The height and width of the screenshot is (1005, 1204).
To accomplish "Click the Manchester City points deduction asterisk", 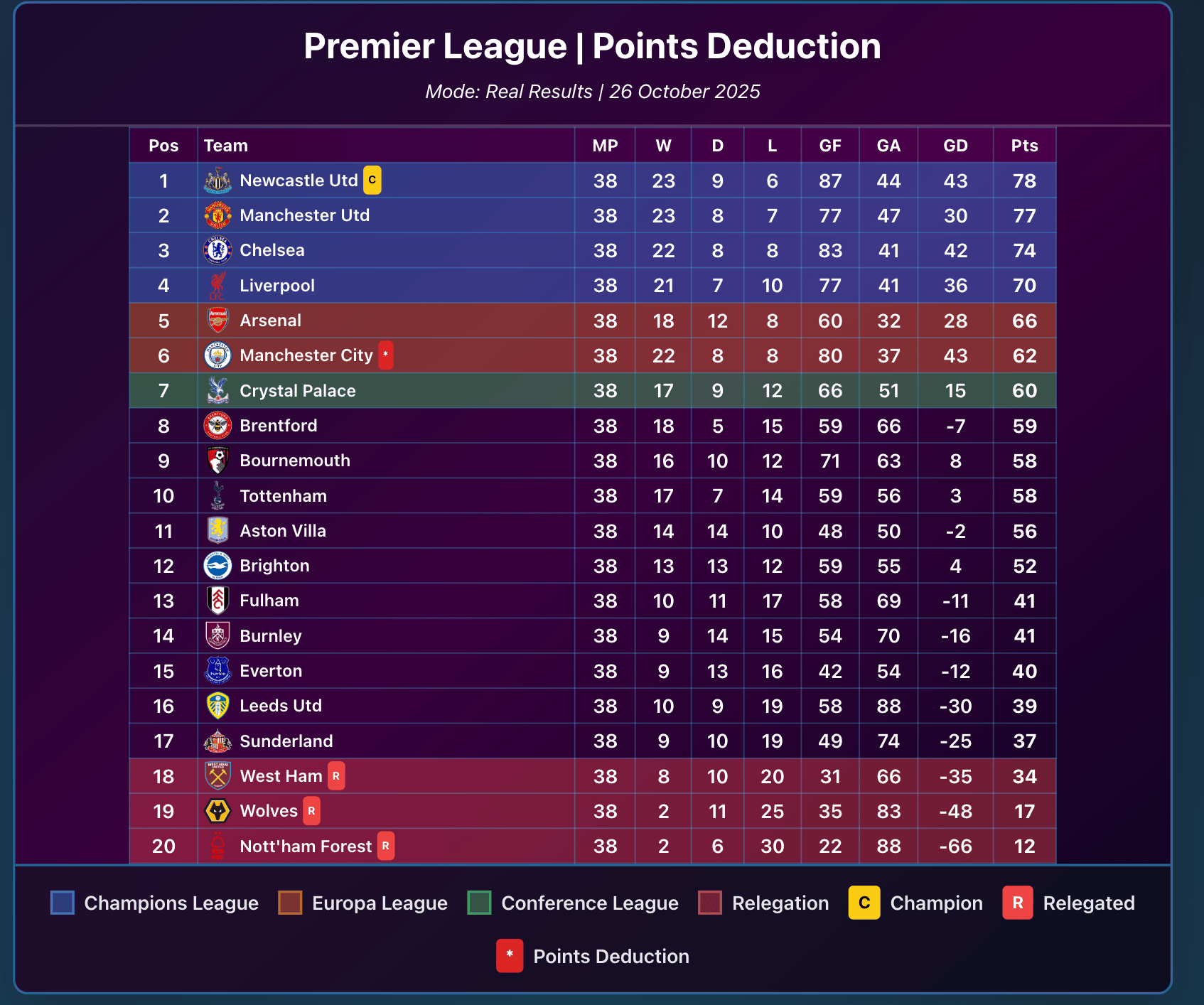I will click(386, 355).
